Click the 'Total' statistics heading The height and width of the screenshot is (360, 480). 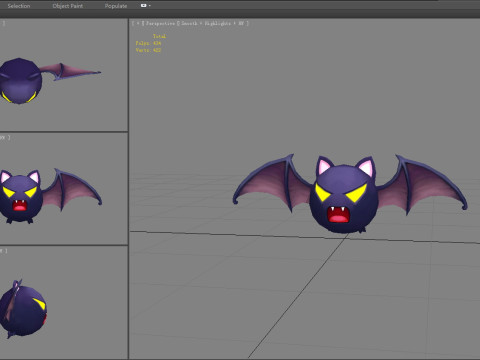coord(159,36)
